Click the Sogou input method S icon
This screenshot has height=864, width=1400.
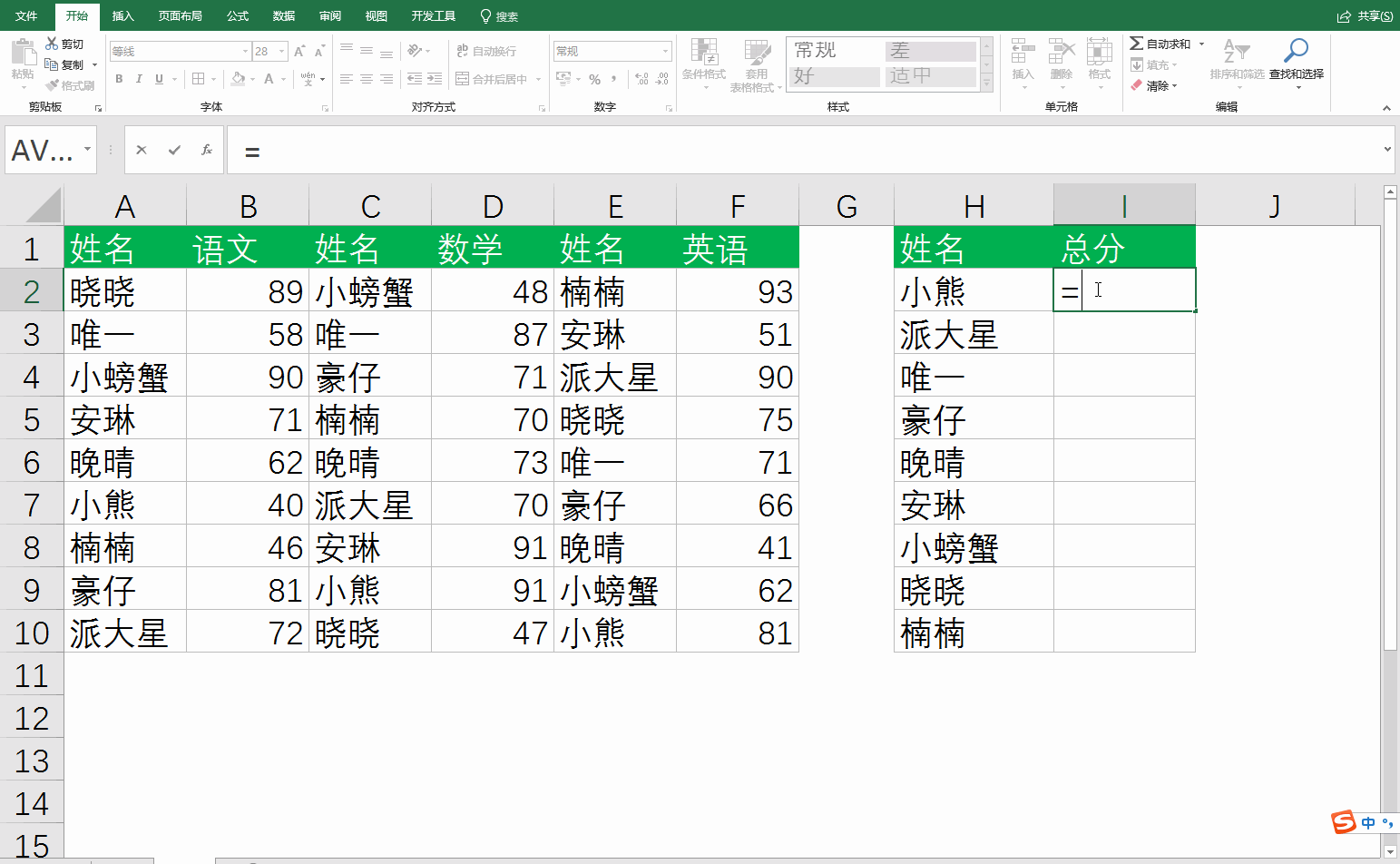[1344, 821]
